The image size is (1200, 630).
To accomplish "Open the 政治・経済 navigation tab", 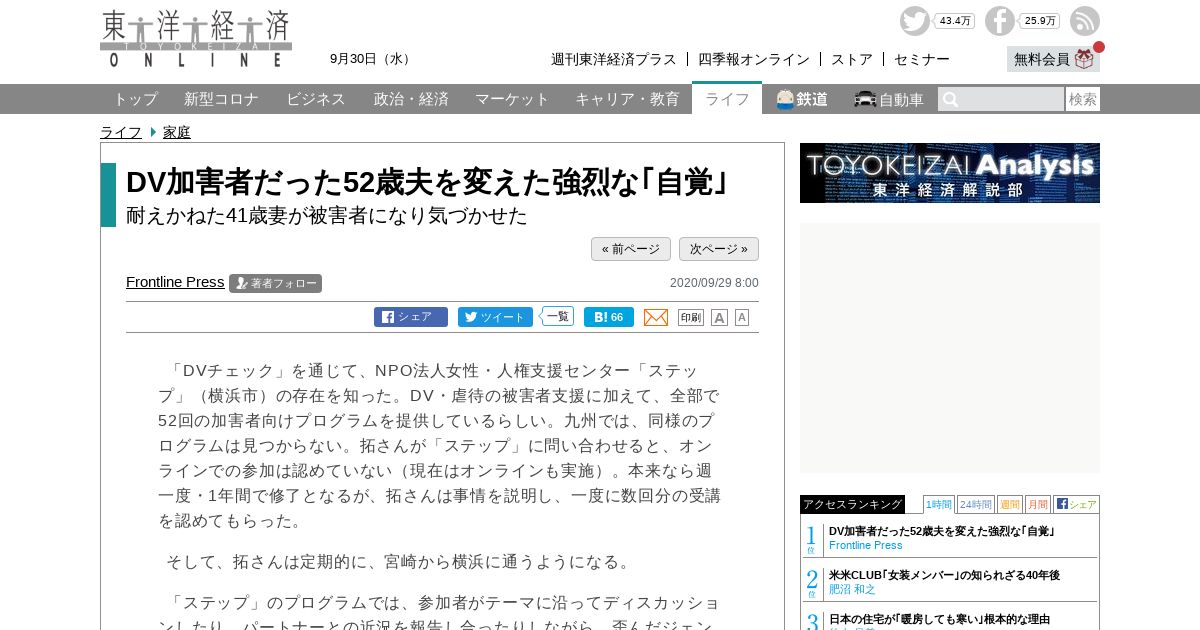I will (x=411, y=99).
